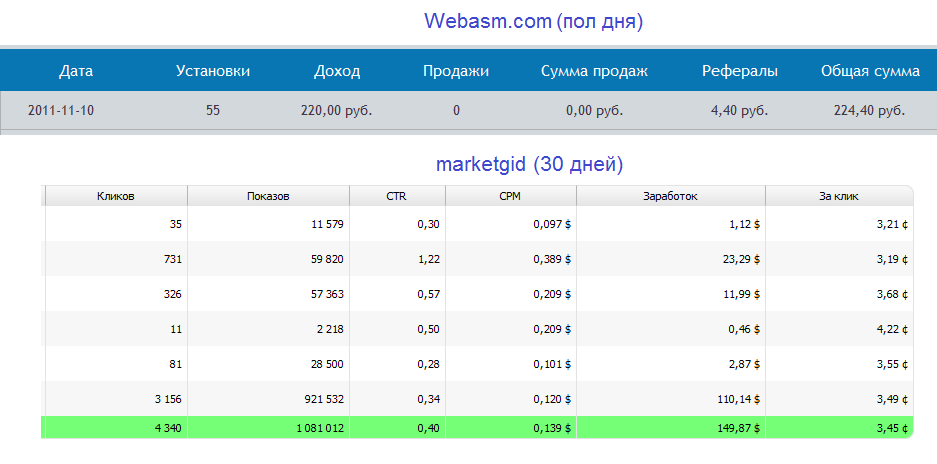
Task: Select the impressions cell 28 500
Action: point(325,364)
